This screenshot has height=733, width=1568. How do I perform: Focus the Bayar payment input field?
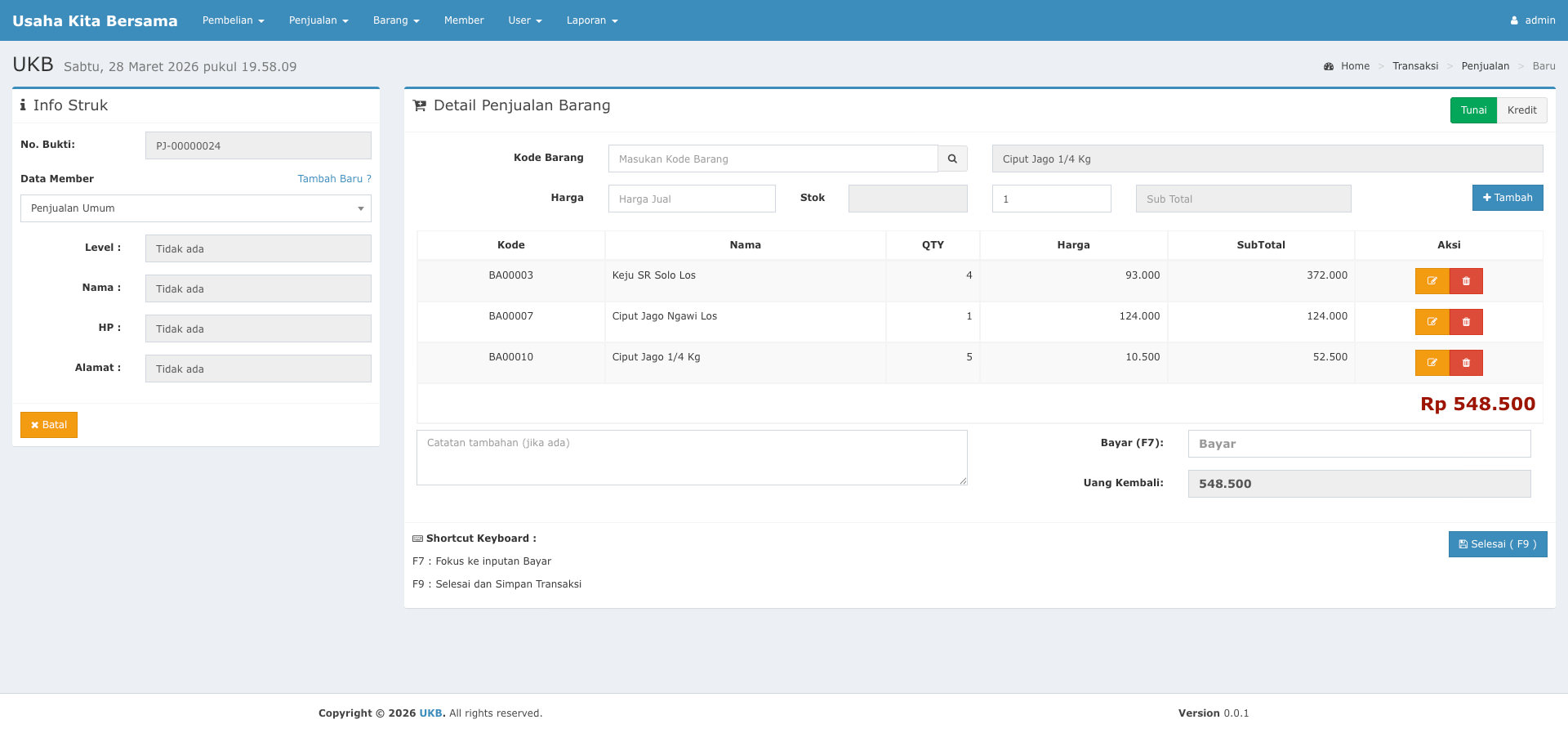[1359, 444]
